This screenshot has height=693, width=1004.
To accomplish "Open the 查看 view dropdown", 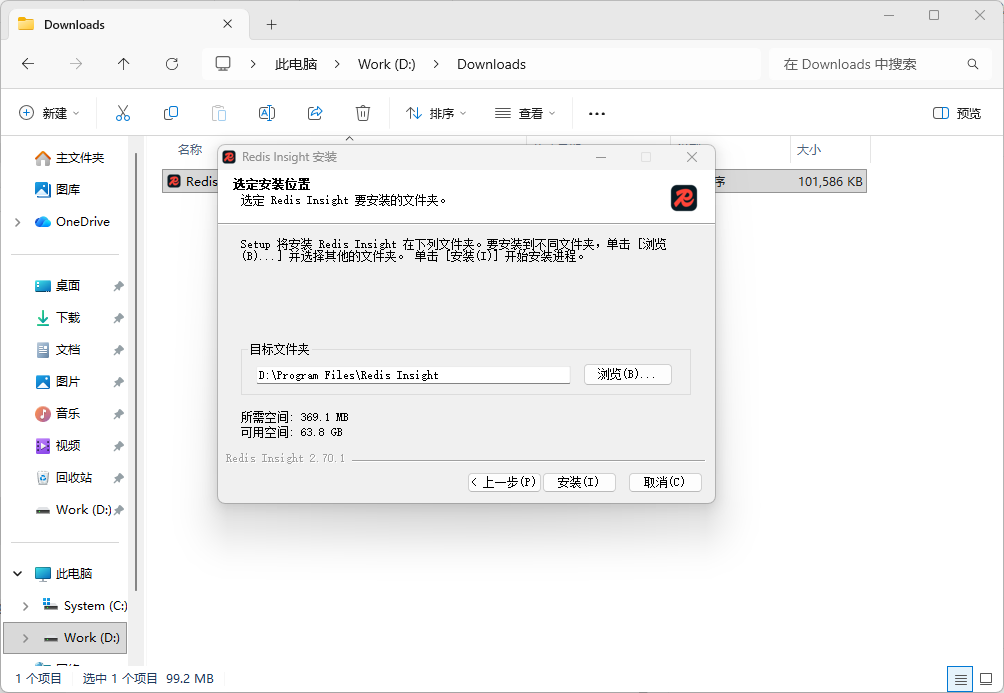I will click(525, 113).
